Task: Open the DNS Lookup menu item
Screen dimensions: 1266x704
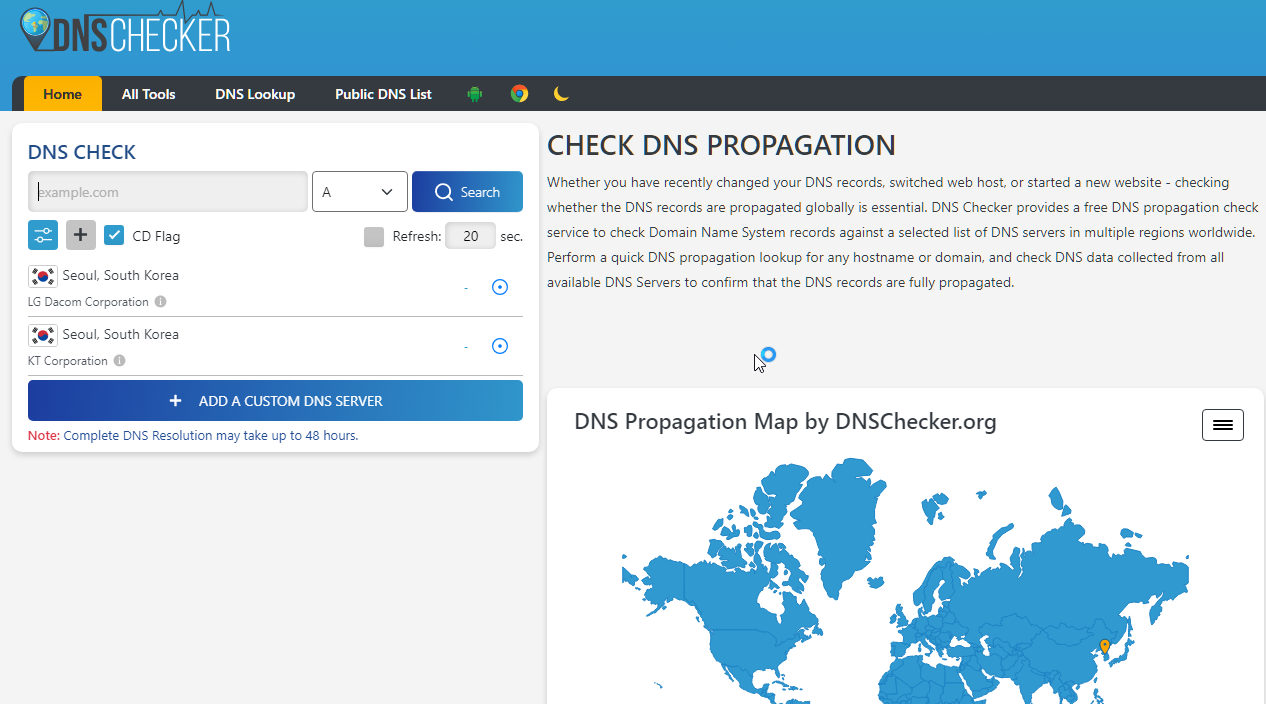Action: pos(255,94)
